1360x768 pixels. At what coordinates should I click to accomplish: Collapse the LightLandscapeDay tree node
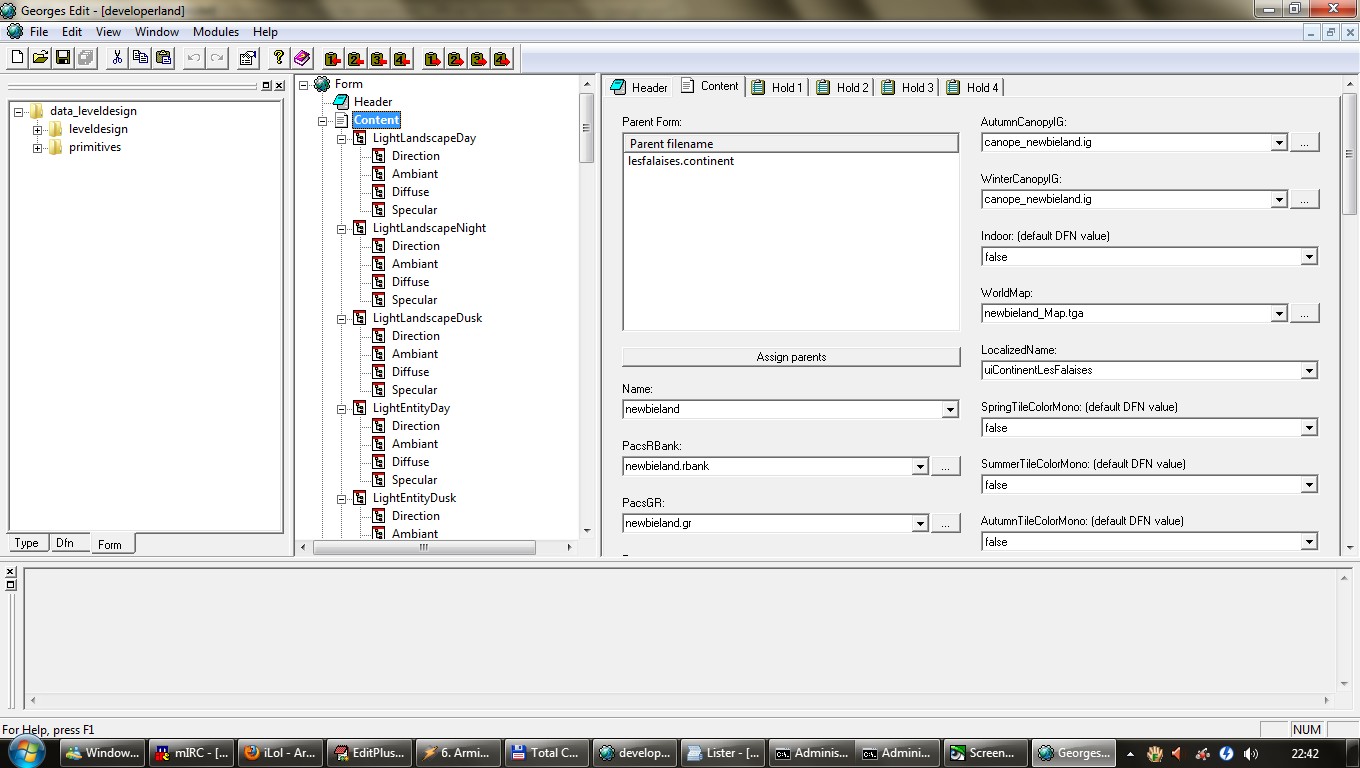(x=341, y=138)
